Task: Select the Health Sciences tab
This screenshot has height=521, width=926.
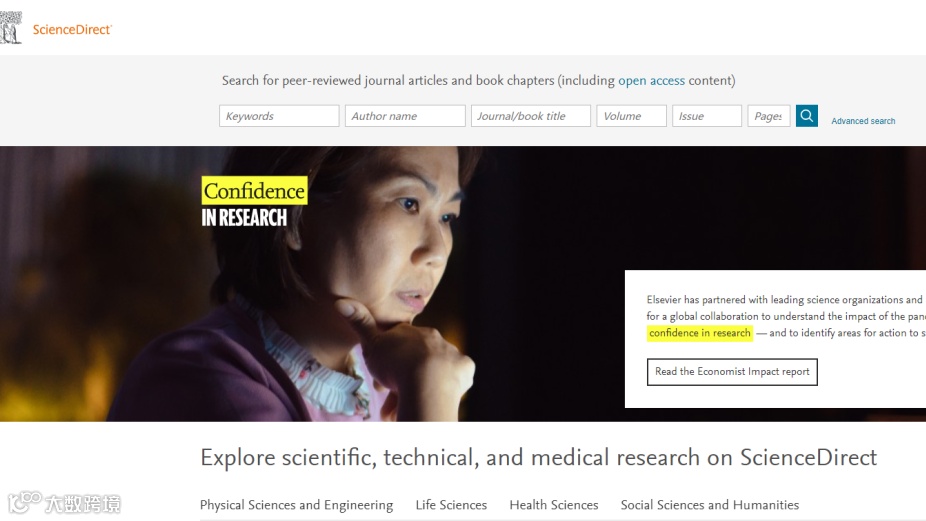Action: click(554, 505)
